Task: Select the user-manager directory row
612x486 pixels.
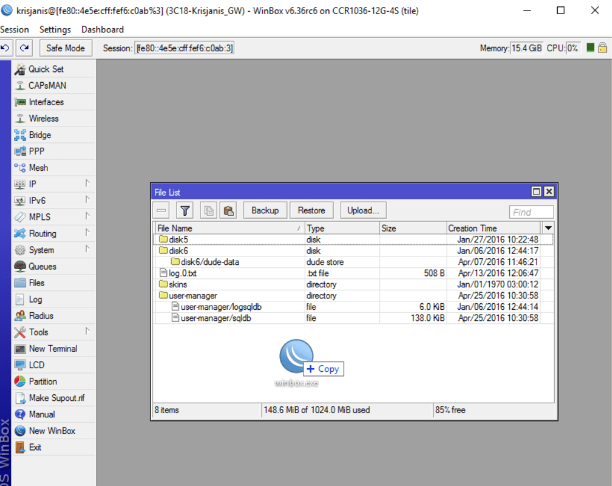Action: coord(353,296)
